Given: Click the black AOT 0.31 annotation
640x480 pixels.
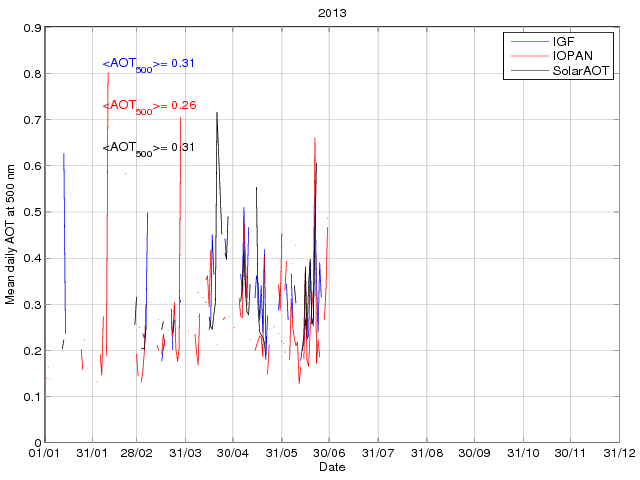Looking at the screenshot, I should [x=148, y=148].
